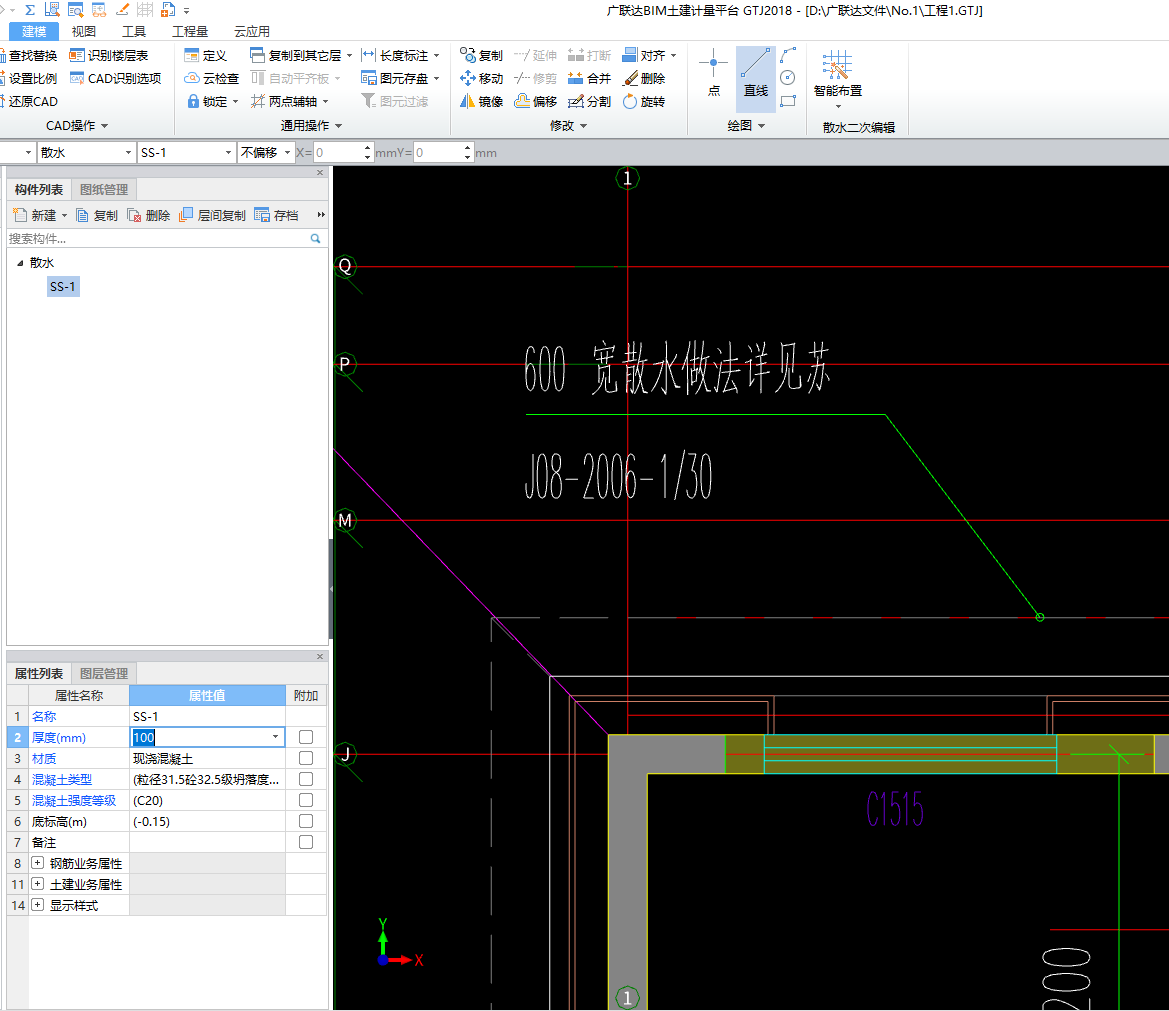Run 云检查 cloud check
Viewport: 1169px width, 1011px height.
(x=211, y=78)
